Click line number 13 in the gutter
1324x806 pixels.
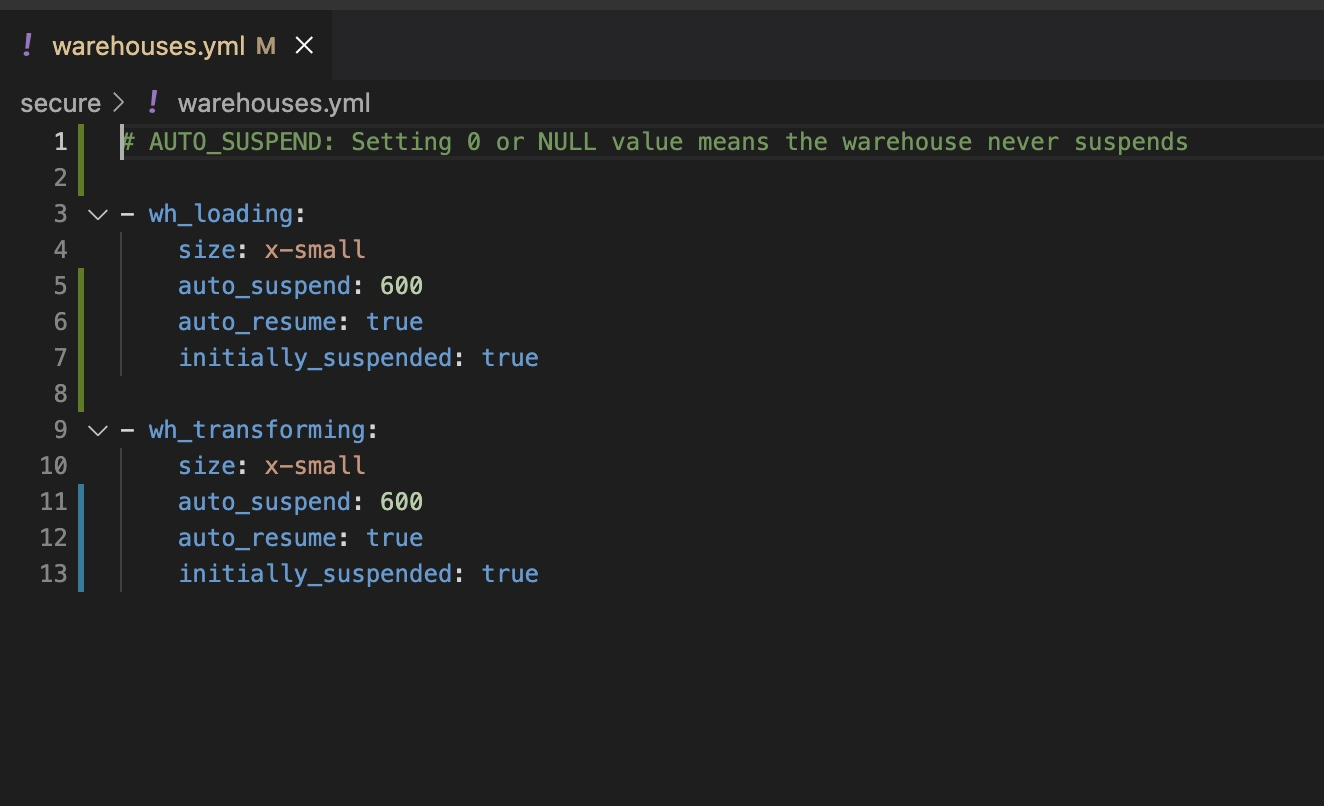[54, 574]
